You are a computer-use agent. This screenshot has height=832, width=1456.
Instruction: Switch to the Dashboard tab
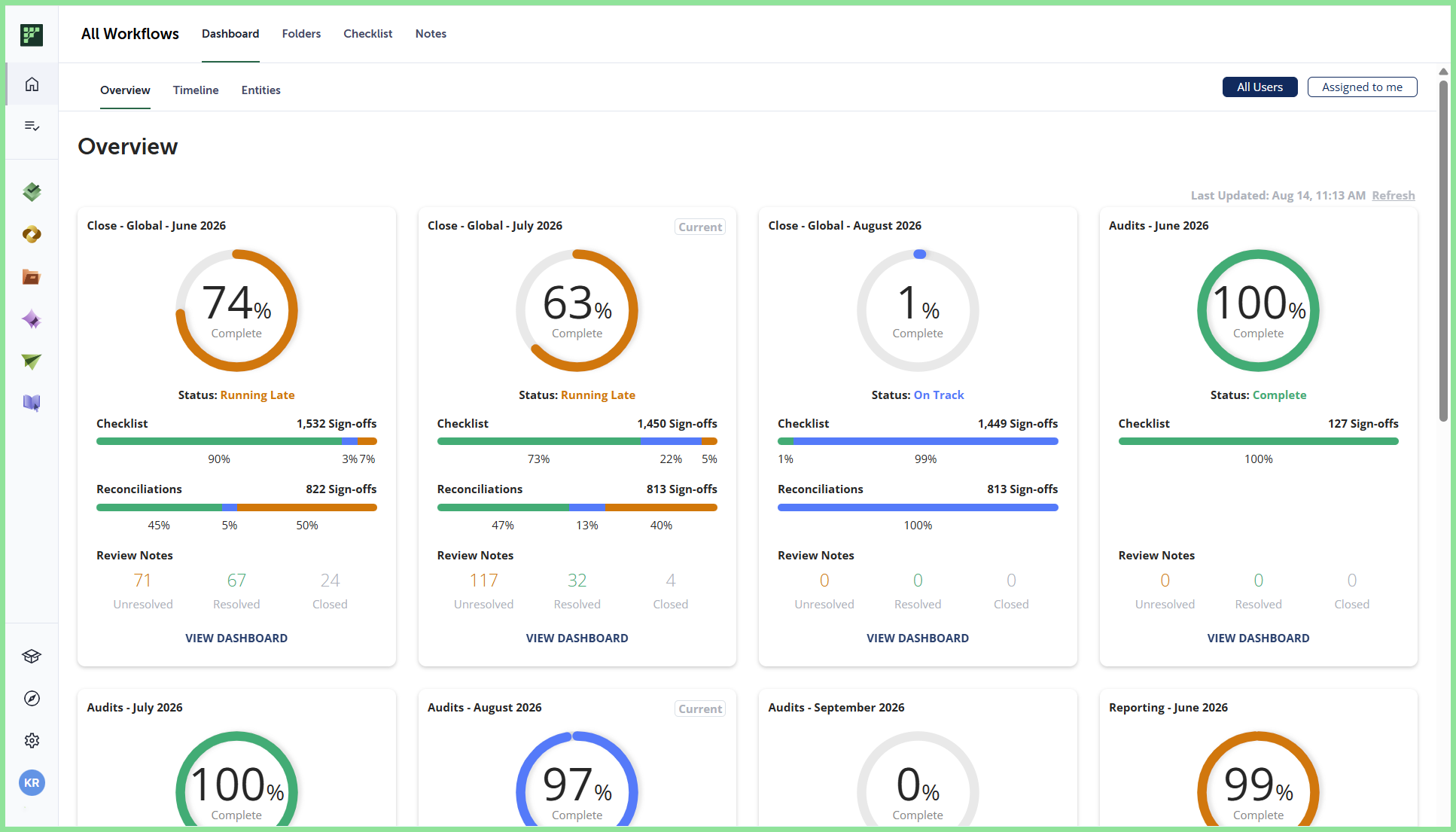pyautogui.click(x=230, y=34)
